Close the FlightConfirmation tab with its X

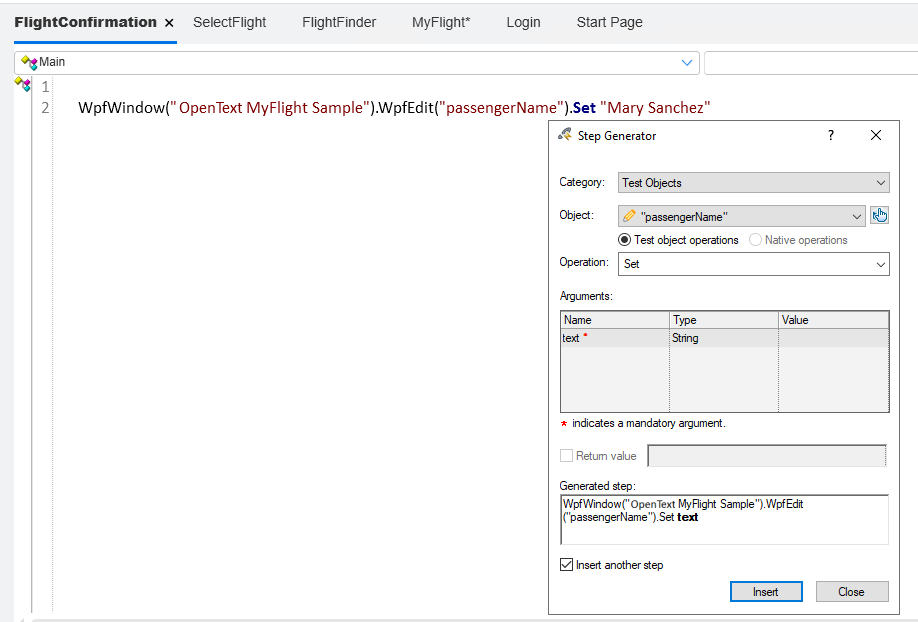point(169,22)
